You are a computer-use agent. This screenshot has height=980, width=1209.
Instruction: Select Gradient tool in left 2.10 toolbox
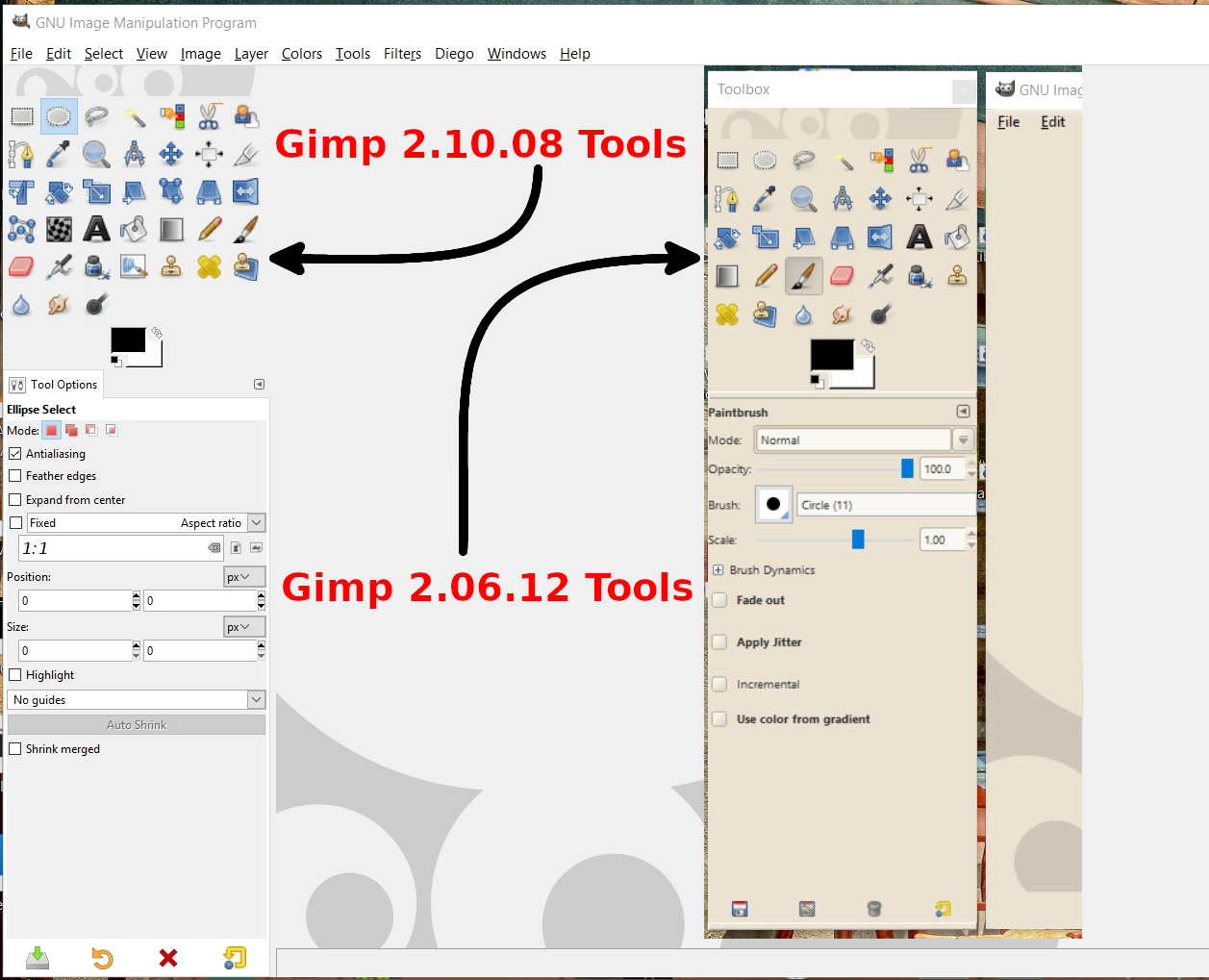point(171,229)
